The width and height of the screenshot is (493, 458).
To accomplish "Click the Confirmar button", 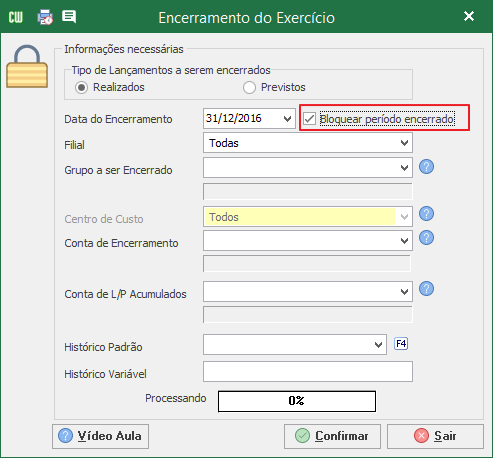I will (x=332, y=436).
